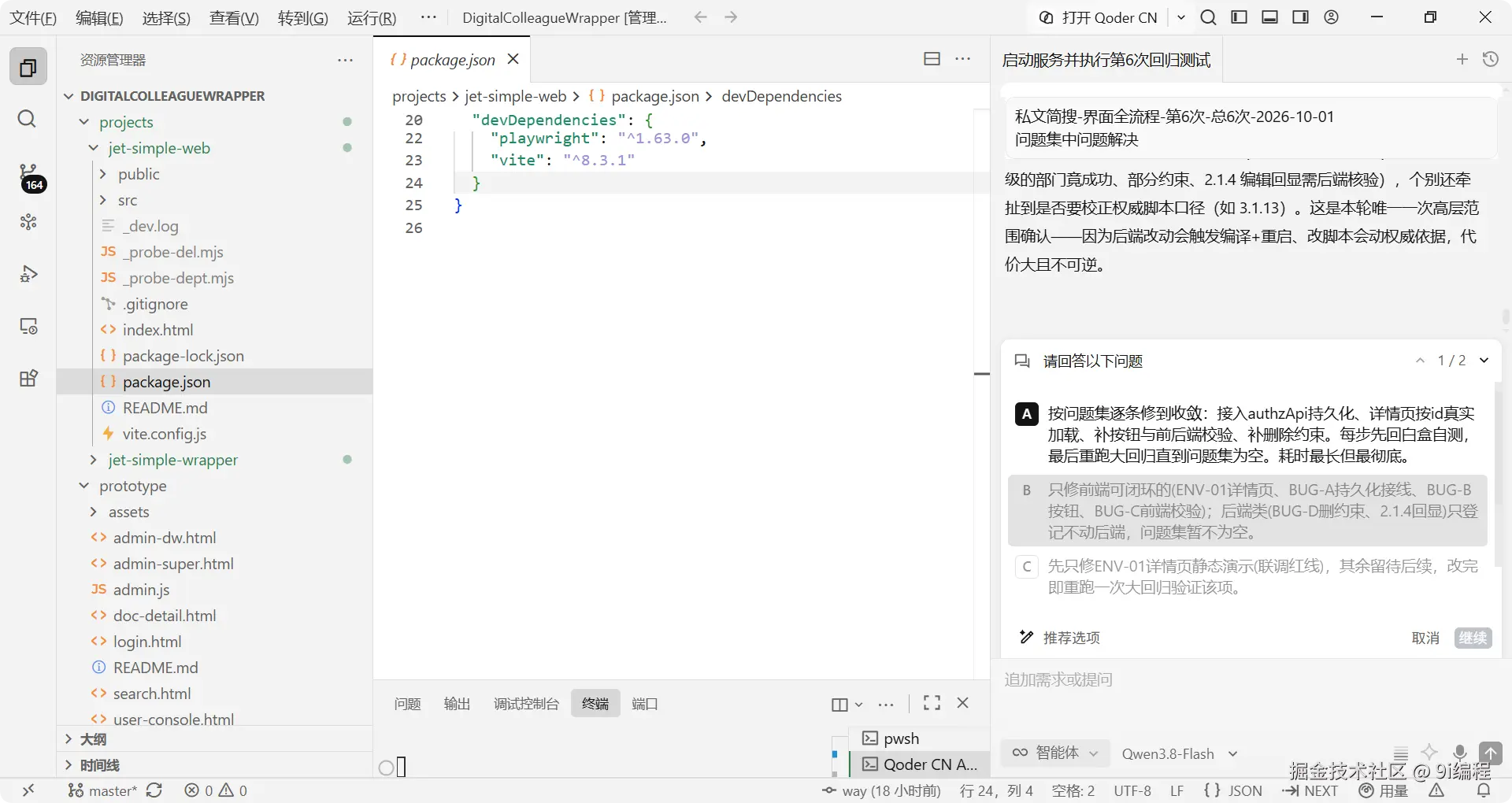Click the title bar search icon
Viewport: 1512px width, 803px height.
(1208, 17)
